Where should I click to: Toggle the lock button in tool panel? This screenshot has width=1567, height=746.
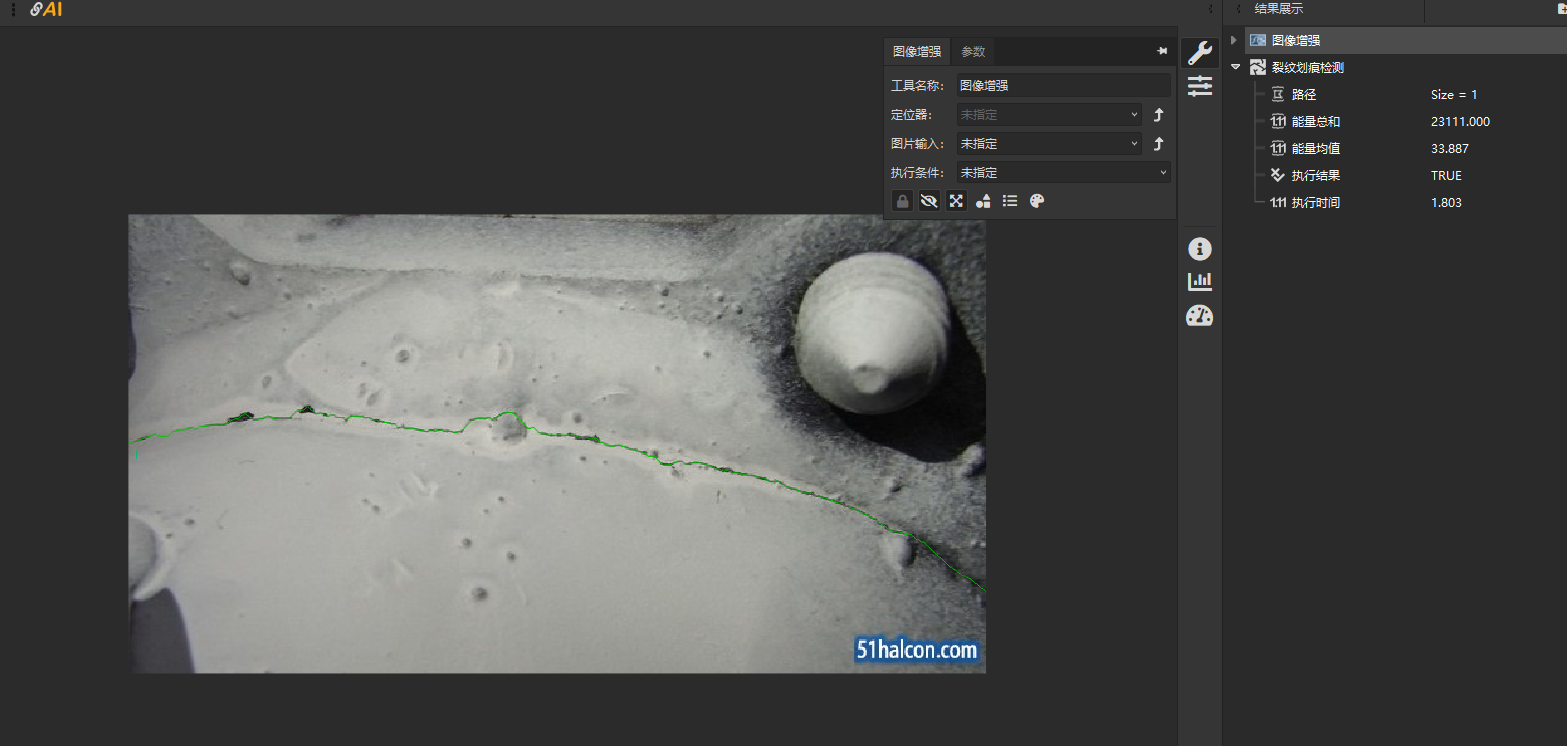click(902, 201)
